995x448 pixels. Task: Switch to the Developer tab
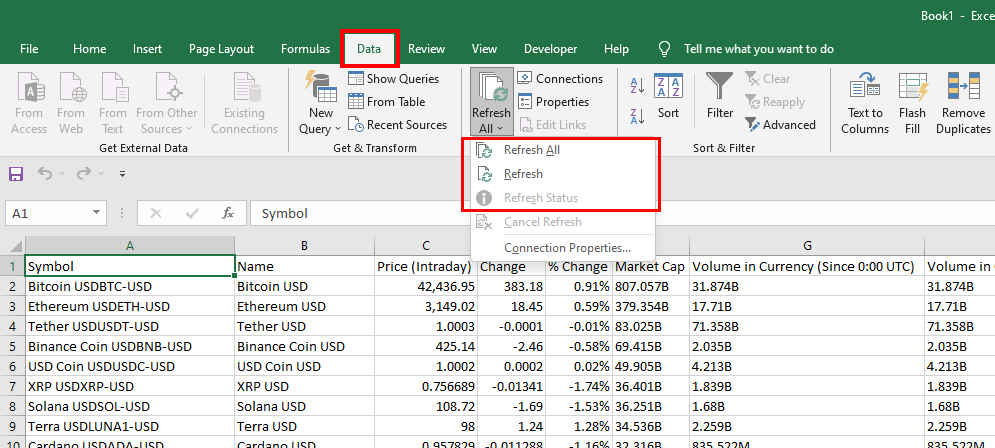(550, 49)
